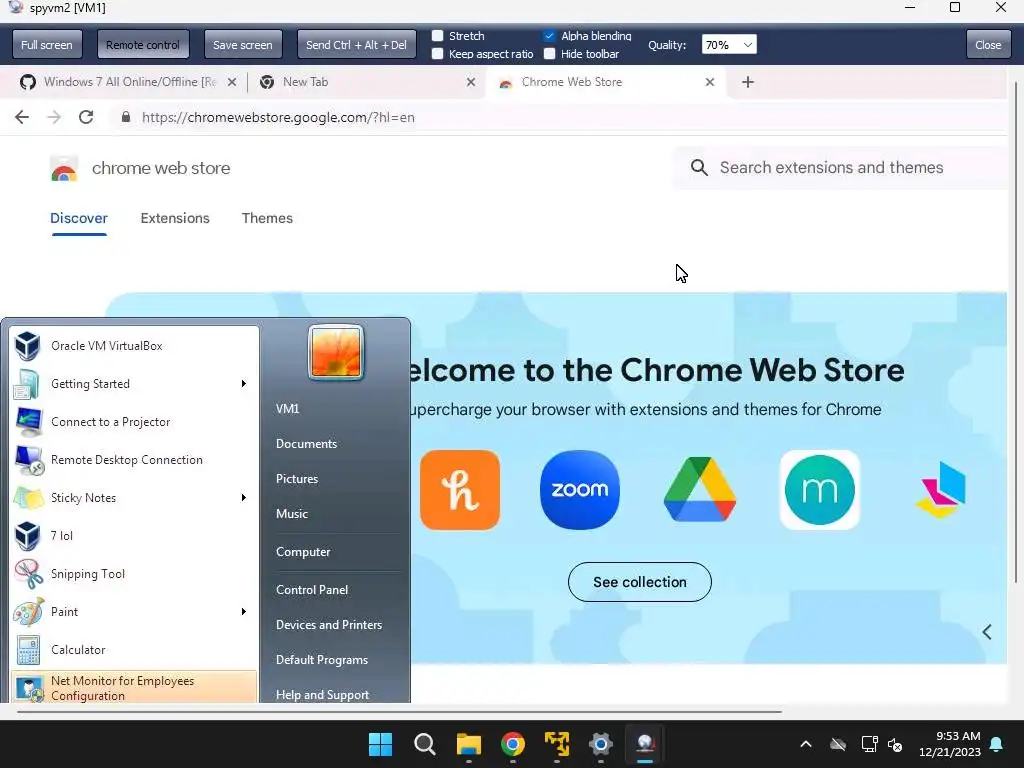The height and width of the screenshot is (768, 1024).
Task: Click the Save screen button
Action: 243,45
